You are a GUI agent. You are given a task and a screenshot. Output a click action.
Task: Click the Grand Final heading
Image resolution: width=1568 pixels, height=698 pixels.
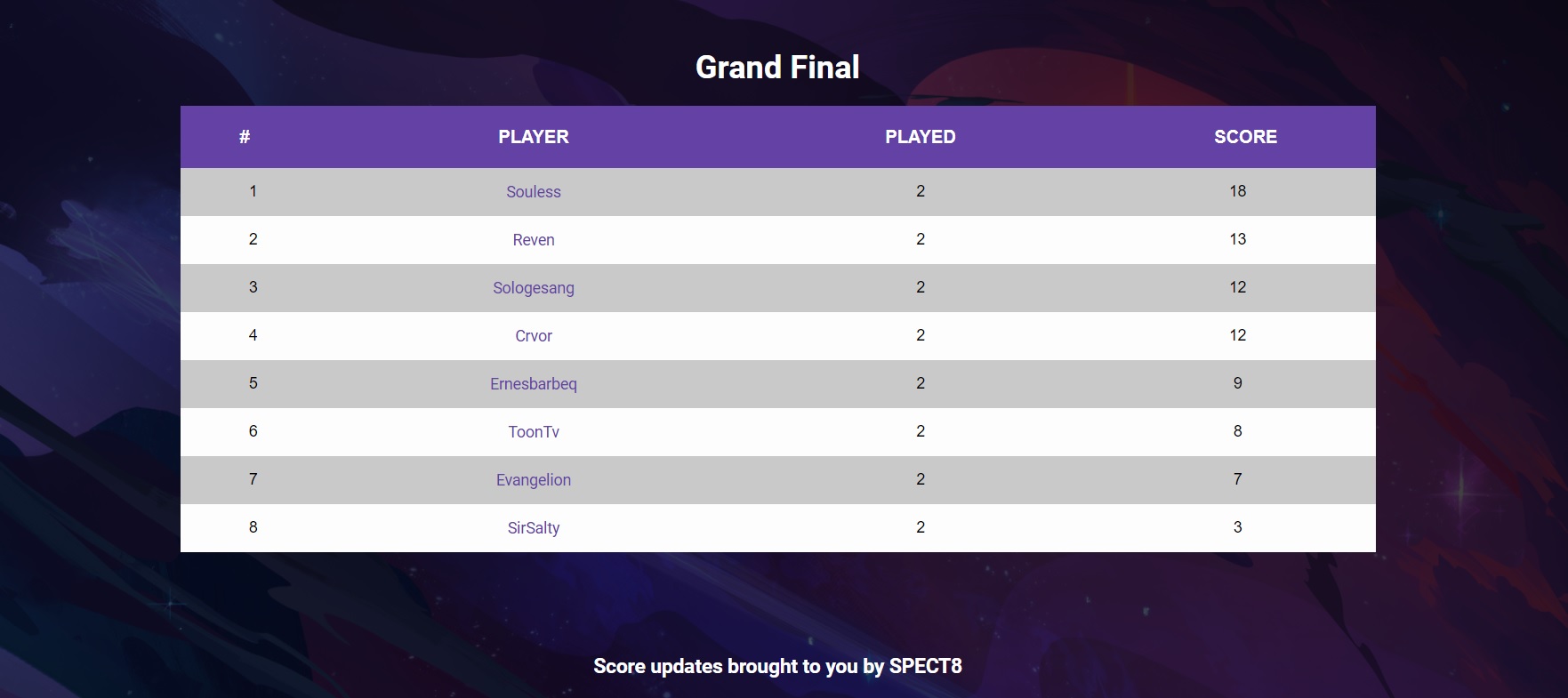coord(777,68)
